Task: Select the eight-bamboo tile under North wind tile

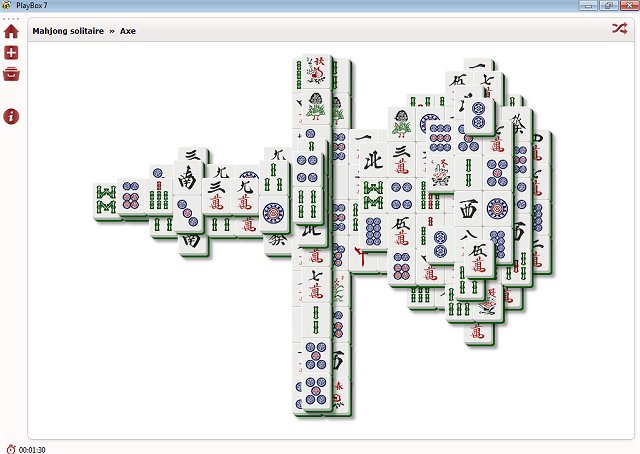Action: click(x=373, y=196)
